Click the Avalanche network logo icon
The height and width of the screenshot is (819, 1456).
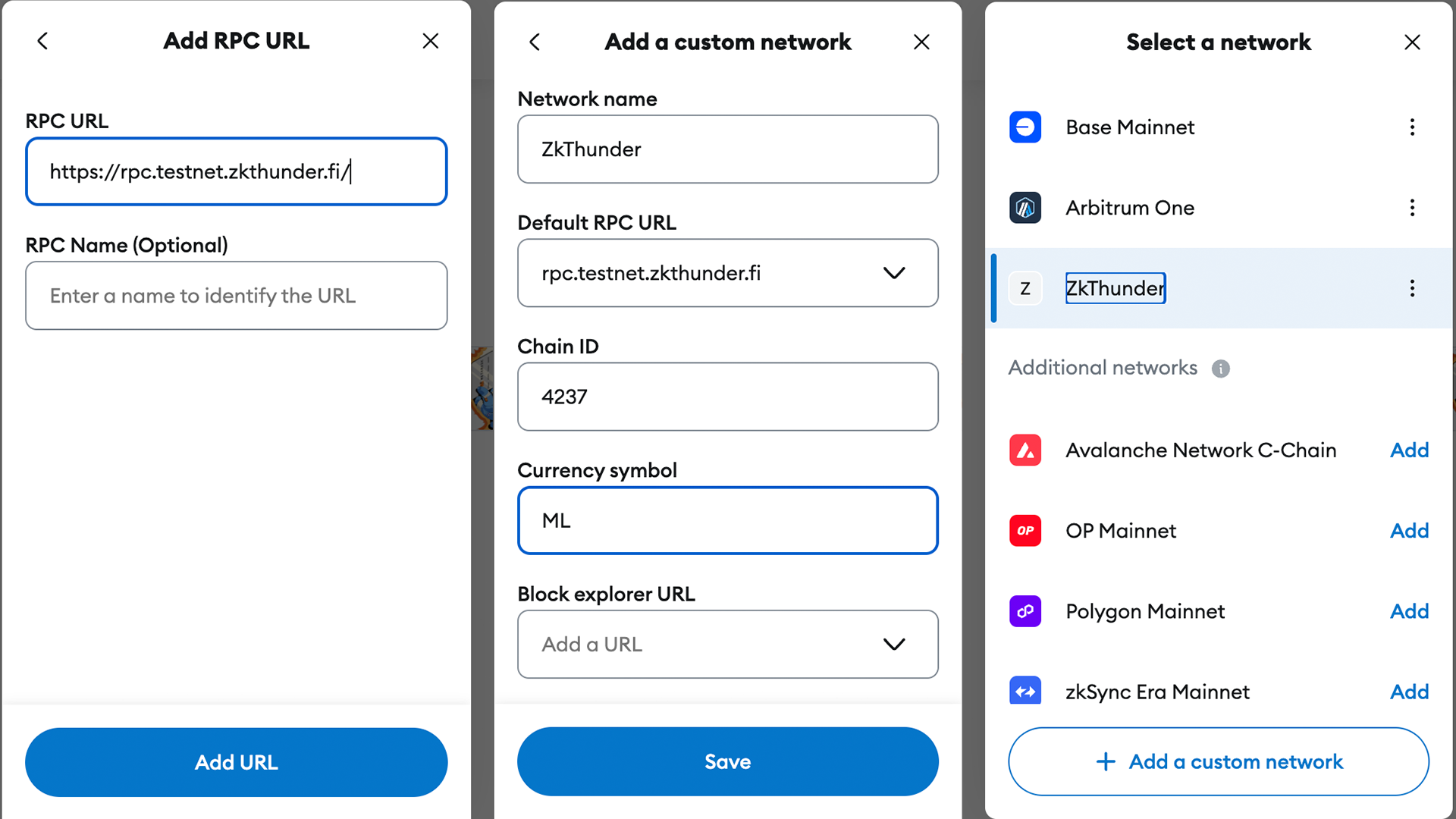(x=1025, y=450)
